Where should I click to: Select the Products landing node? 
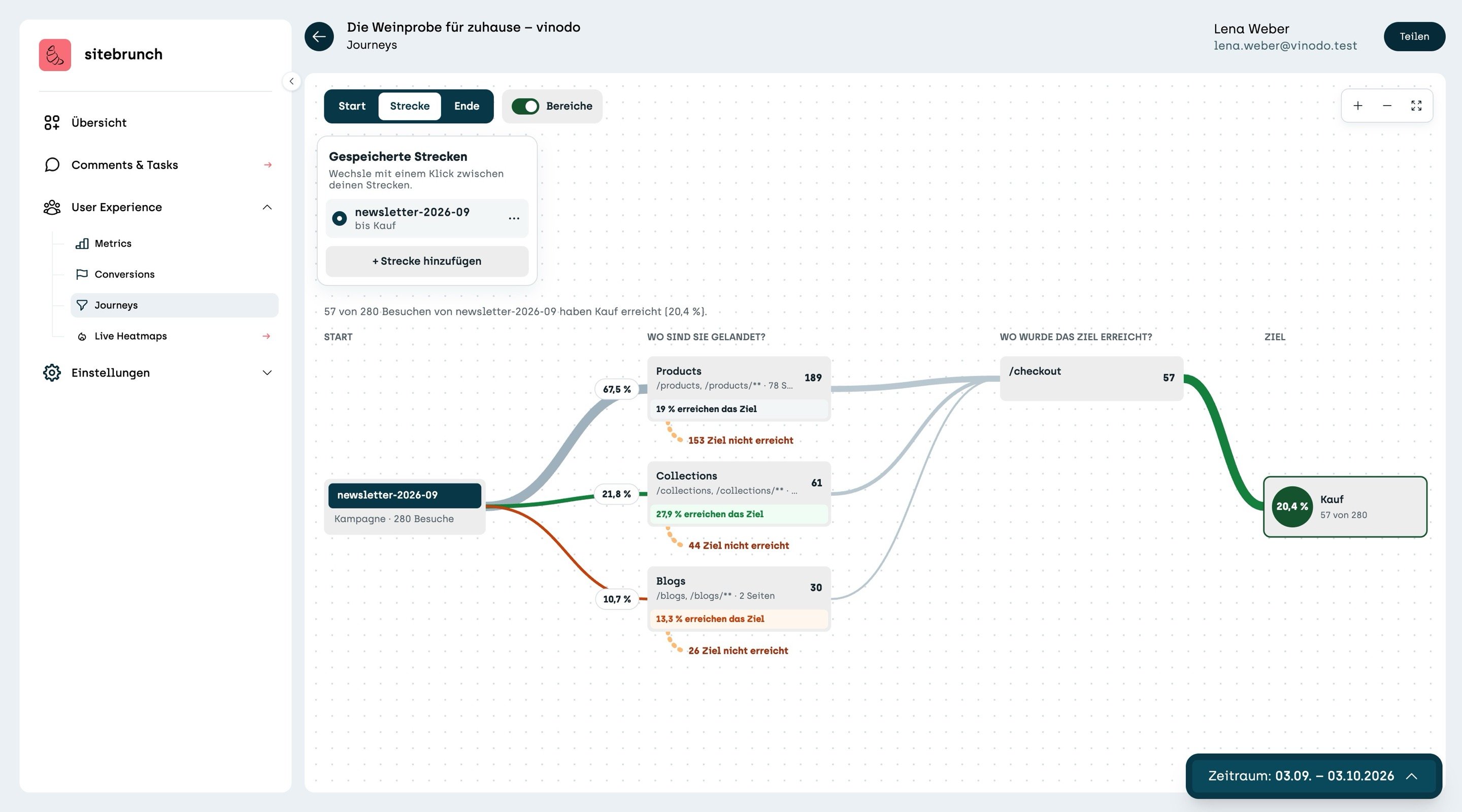739,389
